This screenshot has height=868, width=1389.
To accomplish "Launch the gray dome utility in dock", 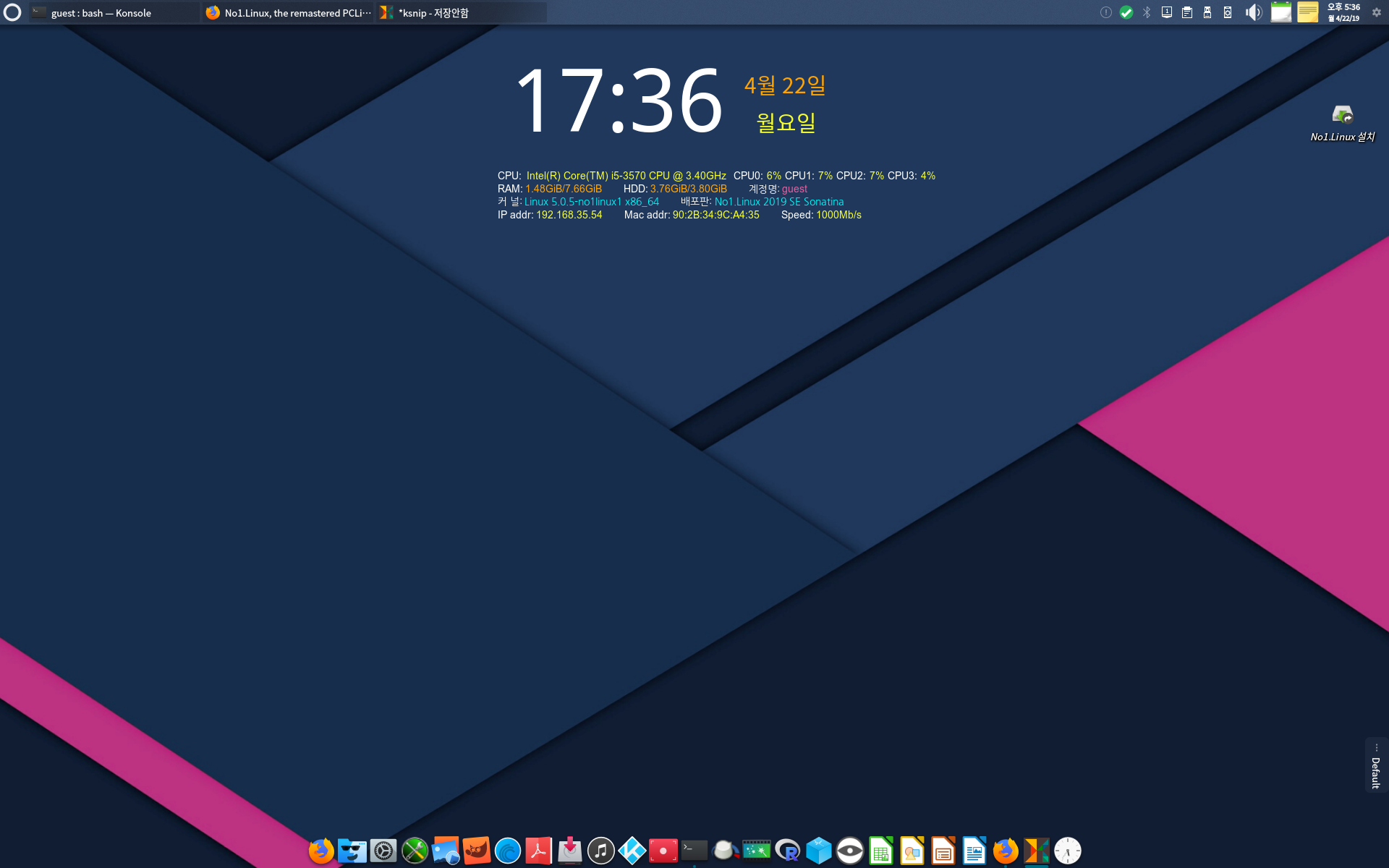I will (726, 851).
